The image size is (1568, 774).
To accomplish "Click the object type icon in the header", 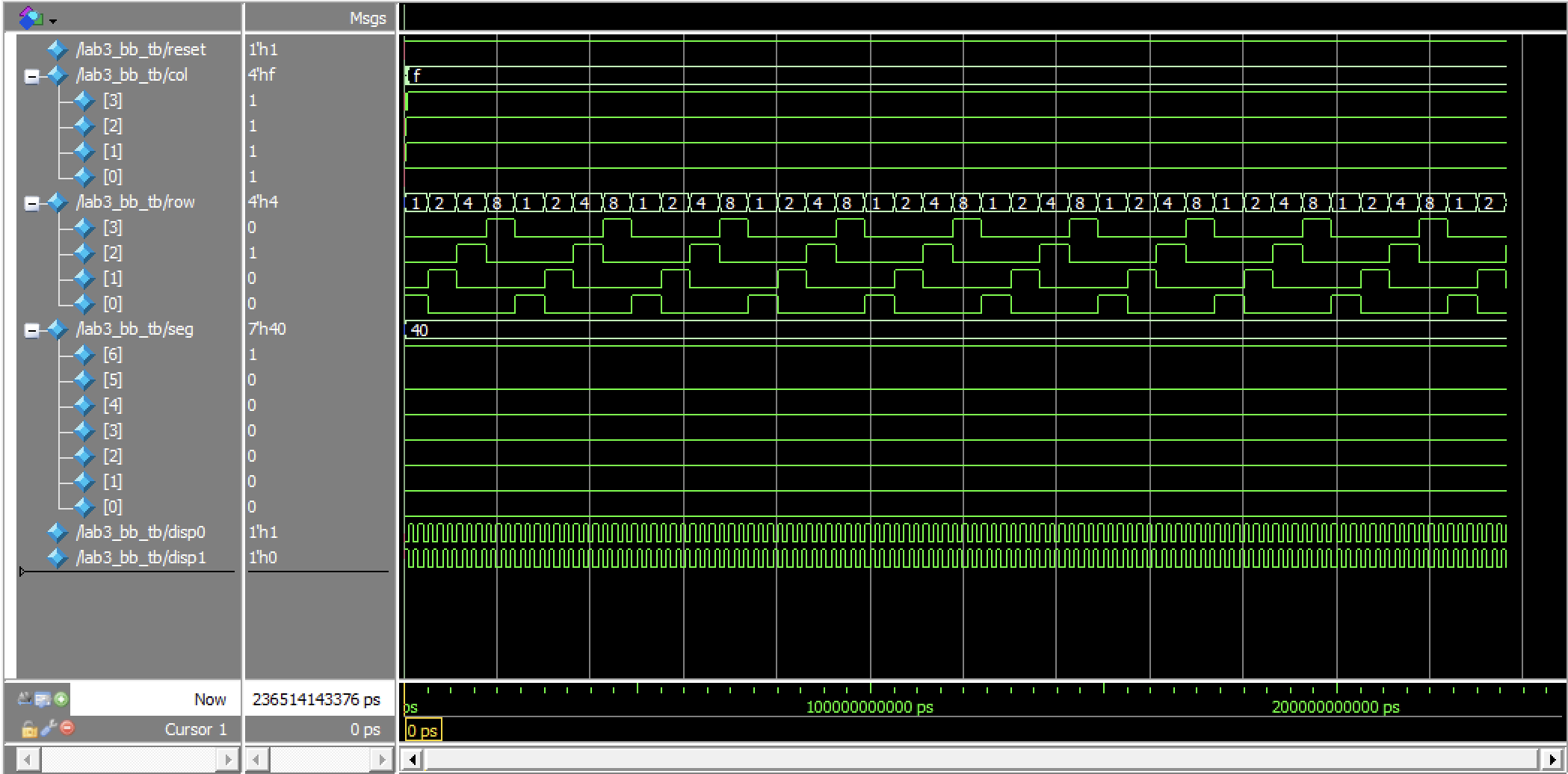I will coord(31,17).
